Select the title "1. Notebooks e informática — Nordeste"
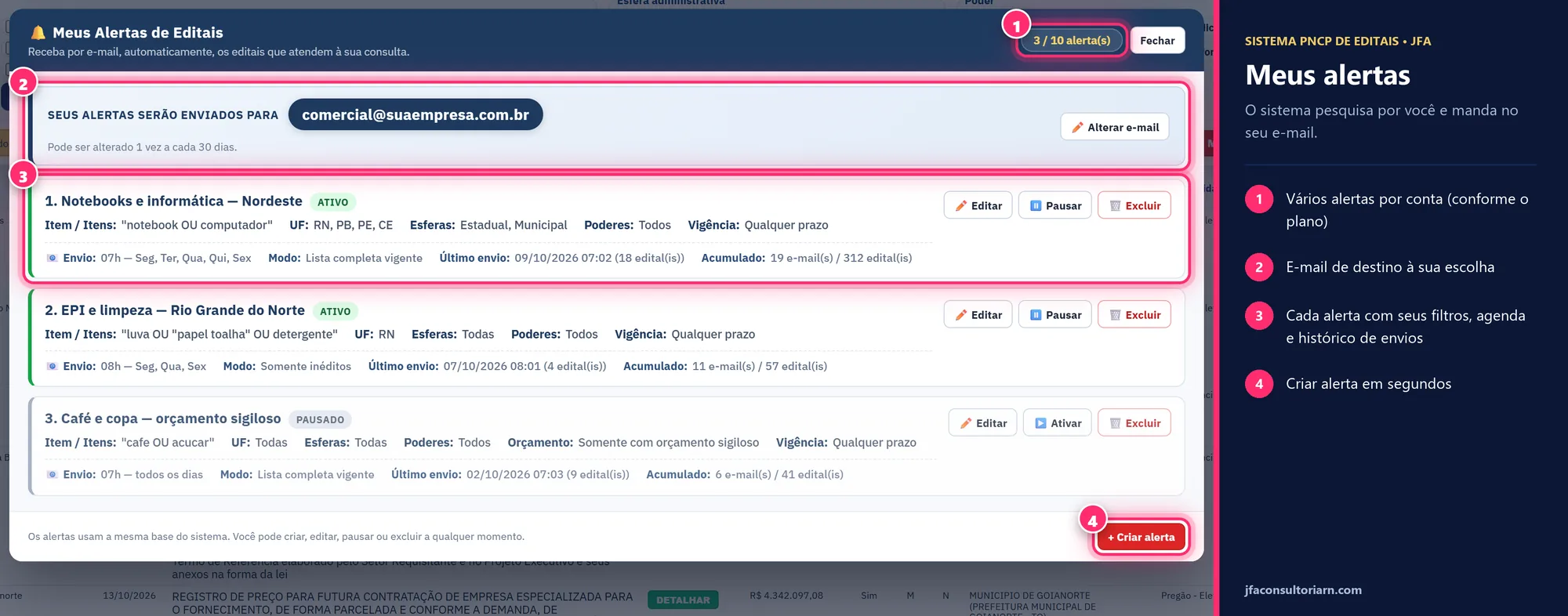 [173, 201]
